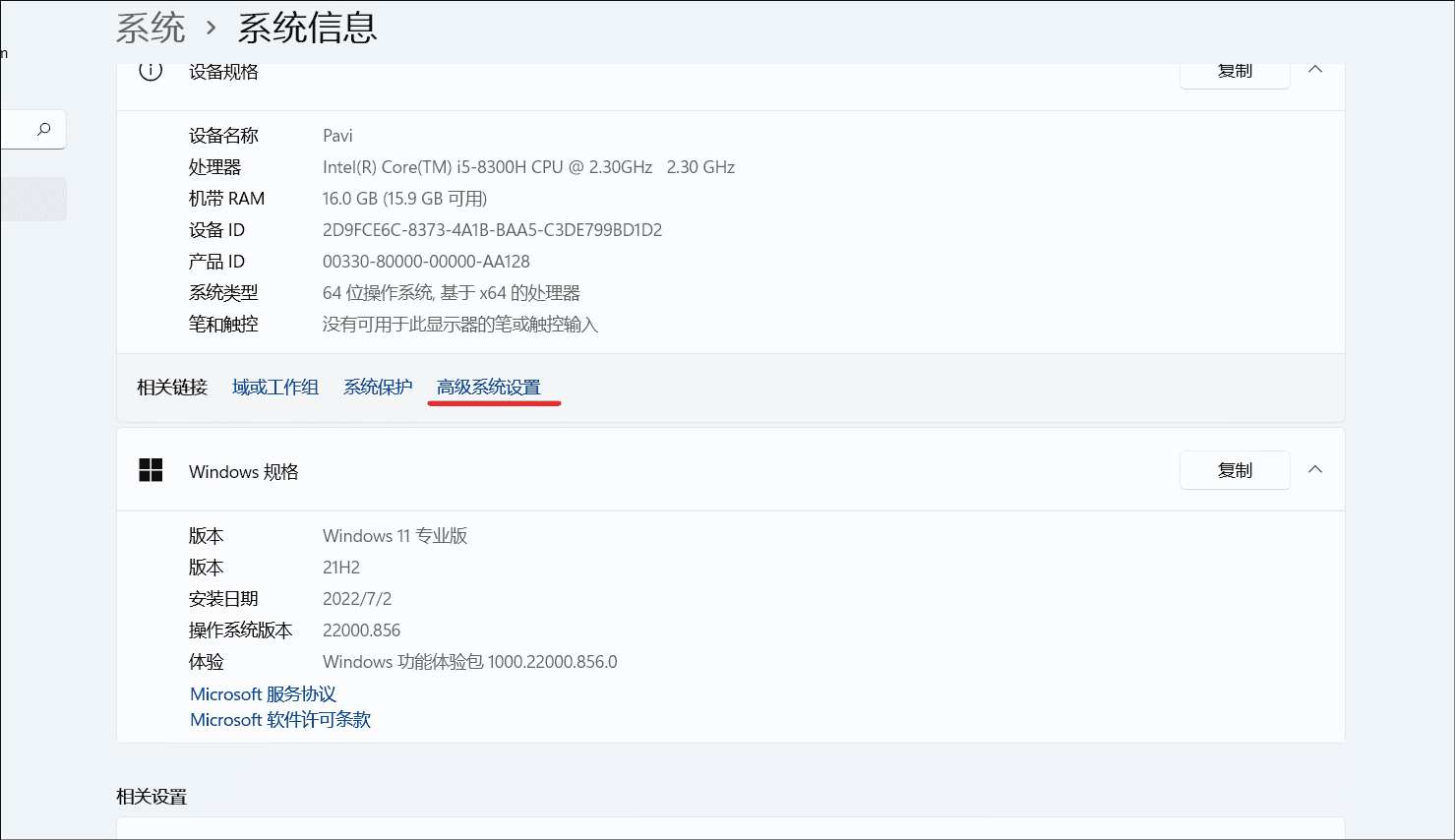Click the search magnifier icon
This screenshot has height=840, width=1455.
pyautogui.click(x=43, y=129)
